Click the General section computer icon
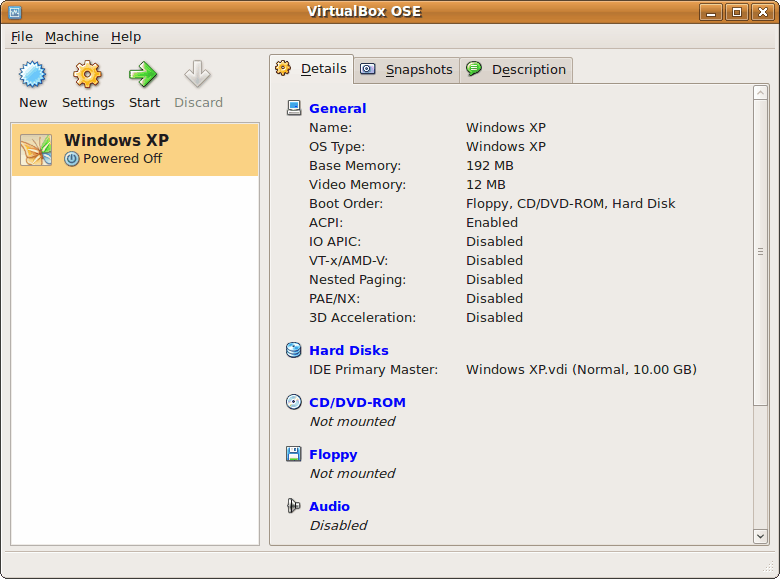Image resolution: width=780 pixels, height=579 pixels. [x=293, y=108]
